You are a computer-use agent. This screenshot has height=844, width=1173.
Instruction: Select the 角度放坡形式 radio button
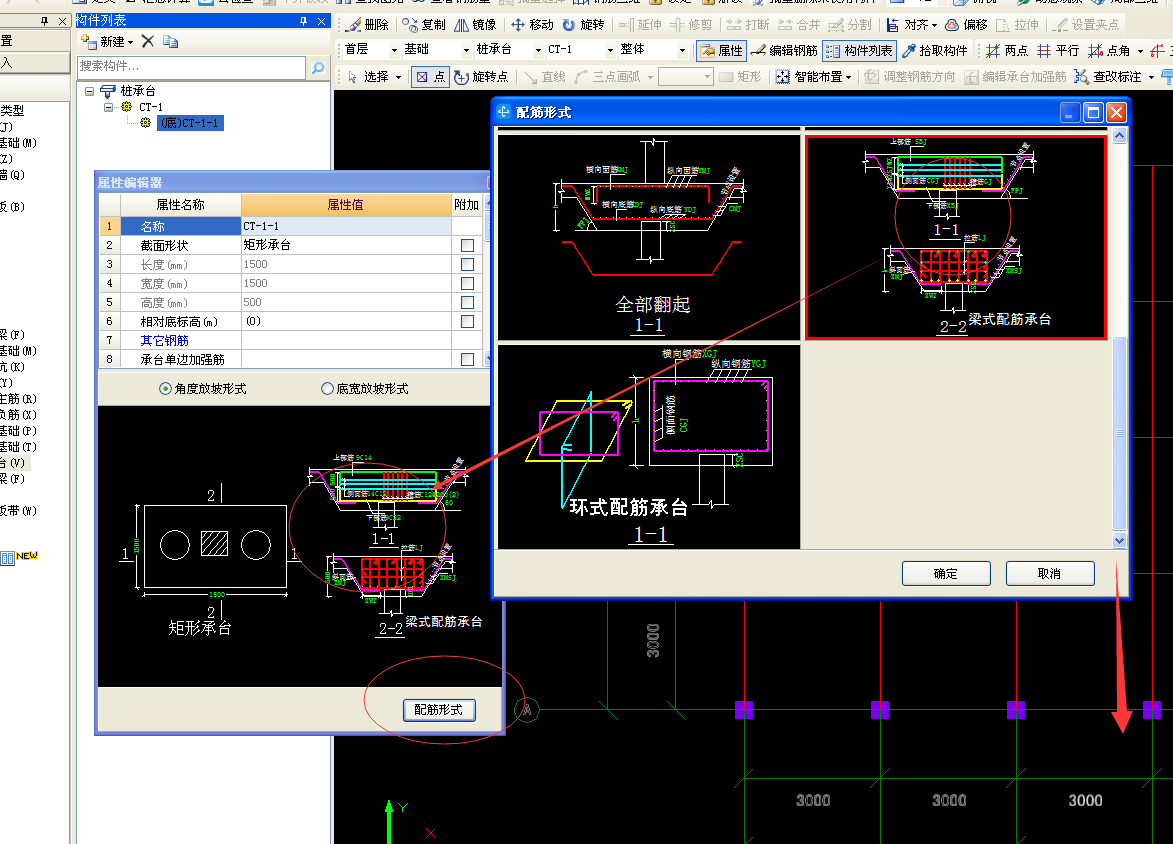coord(165,388)
